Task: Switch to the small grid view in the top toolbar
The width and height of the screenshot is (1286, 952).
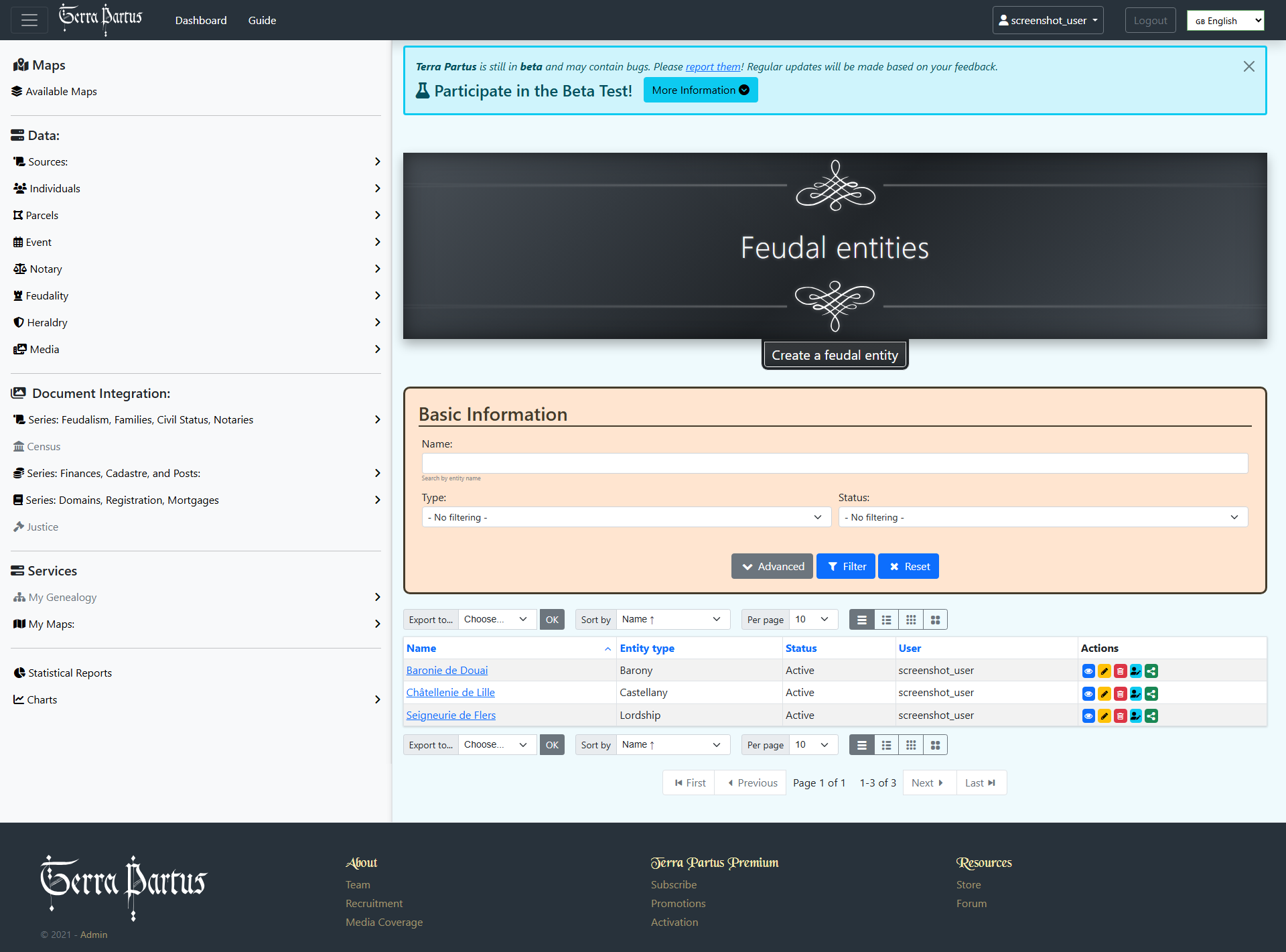Action: 911,620
